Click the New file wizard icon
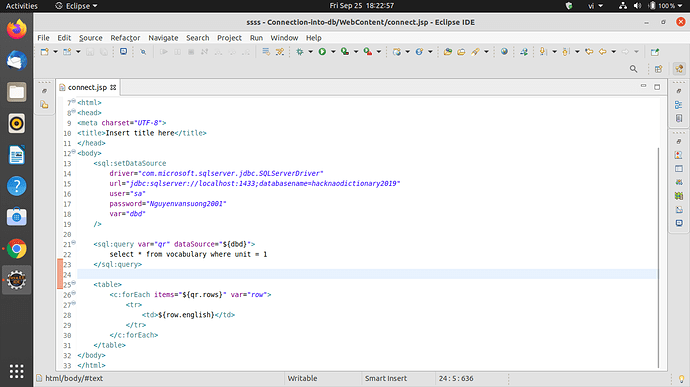 [x=44, y=52]
